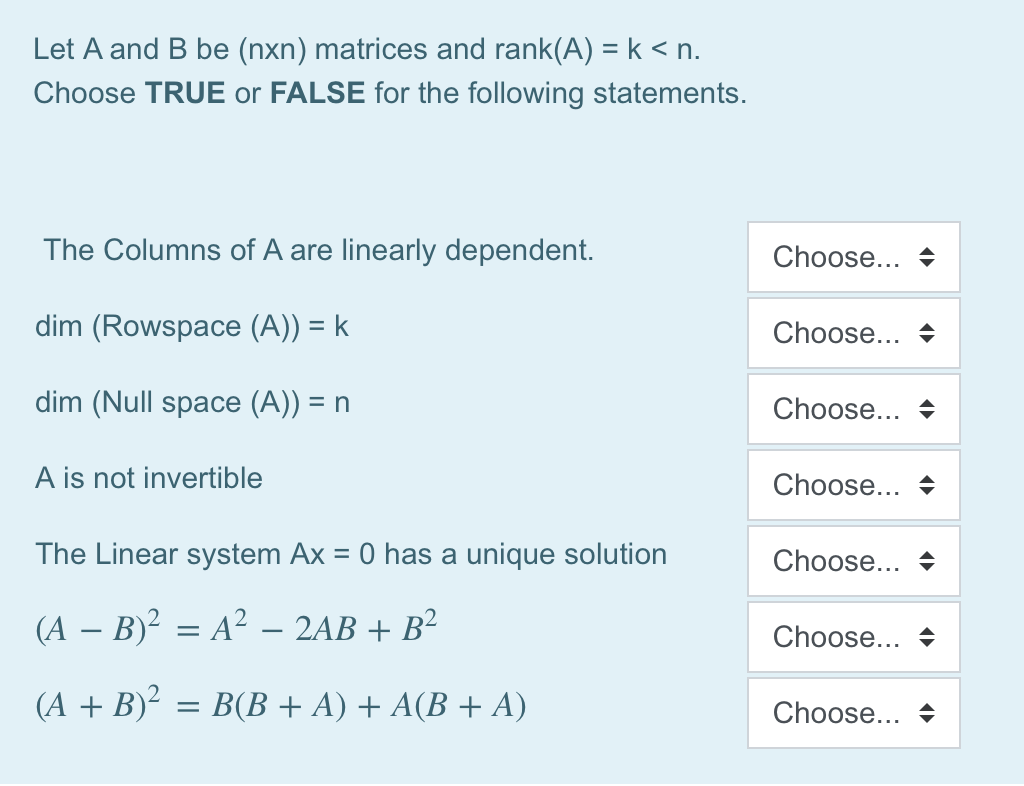Screen dimensions: 1024x786
Task: Click the arrow icon beside the Rowspace statement
Action: tap(928, 333)
